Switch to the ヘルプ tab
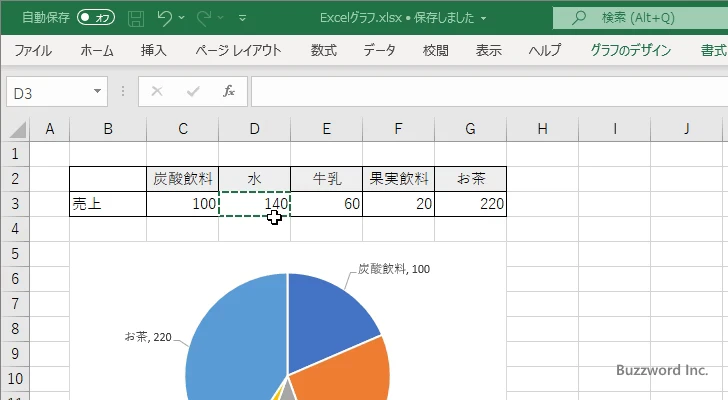 pyautogui.click(x=545, y=50)
